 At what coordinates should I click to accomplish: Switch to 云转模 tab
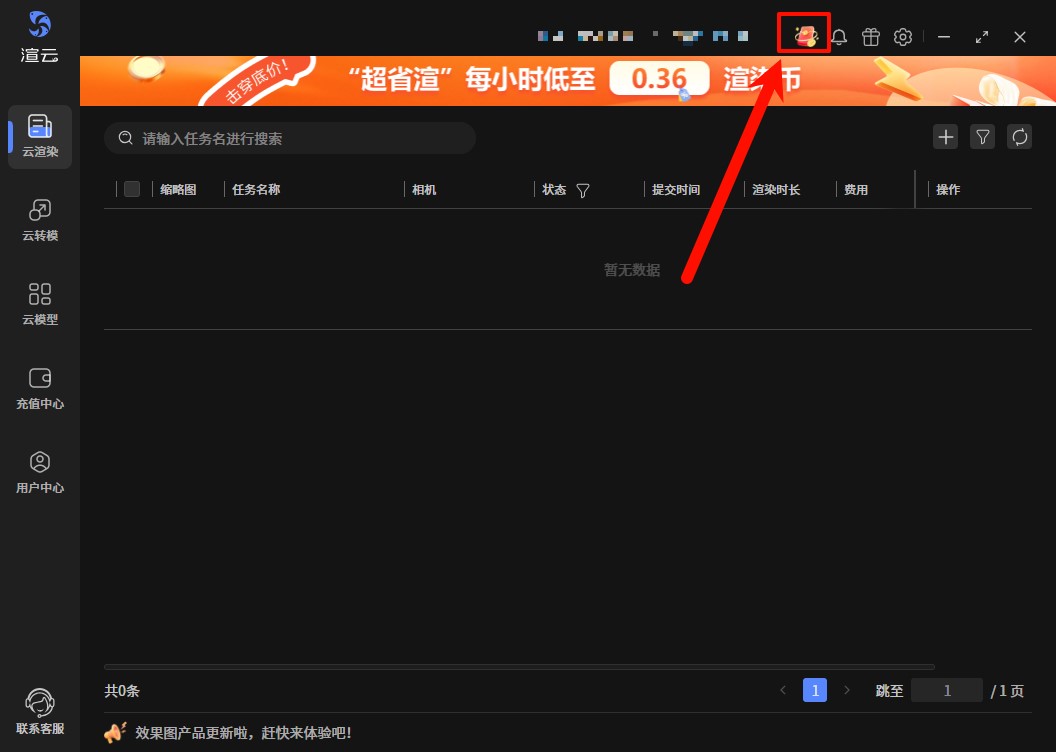click(40, 220)
